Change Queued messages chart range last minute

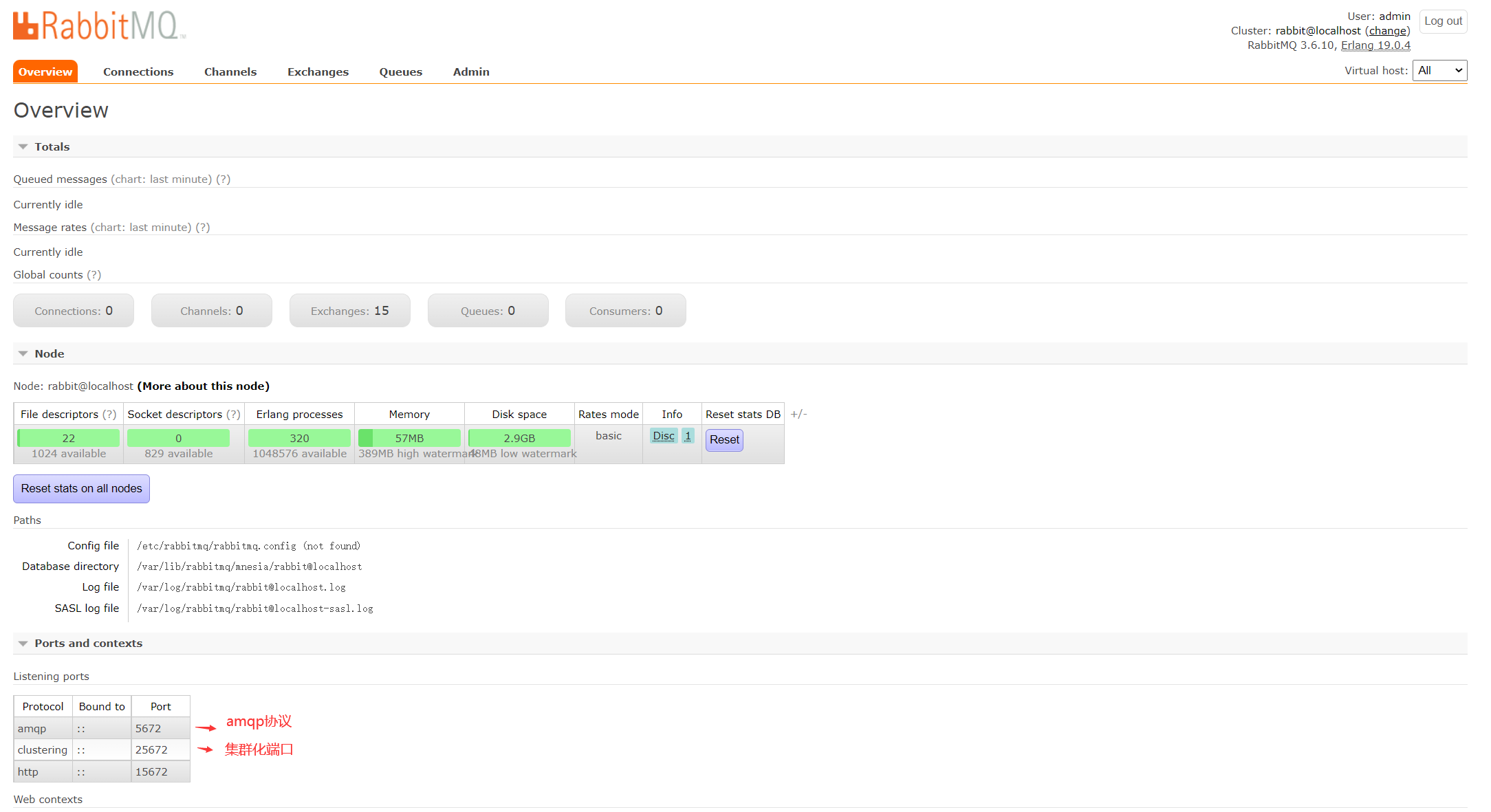click(x=161, y=179)
